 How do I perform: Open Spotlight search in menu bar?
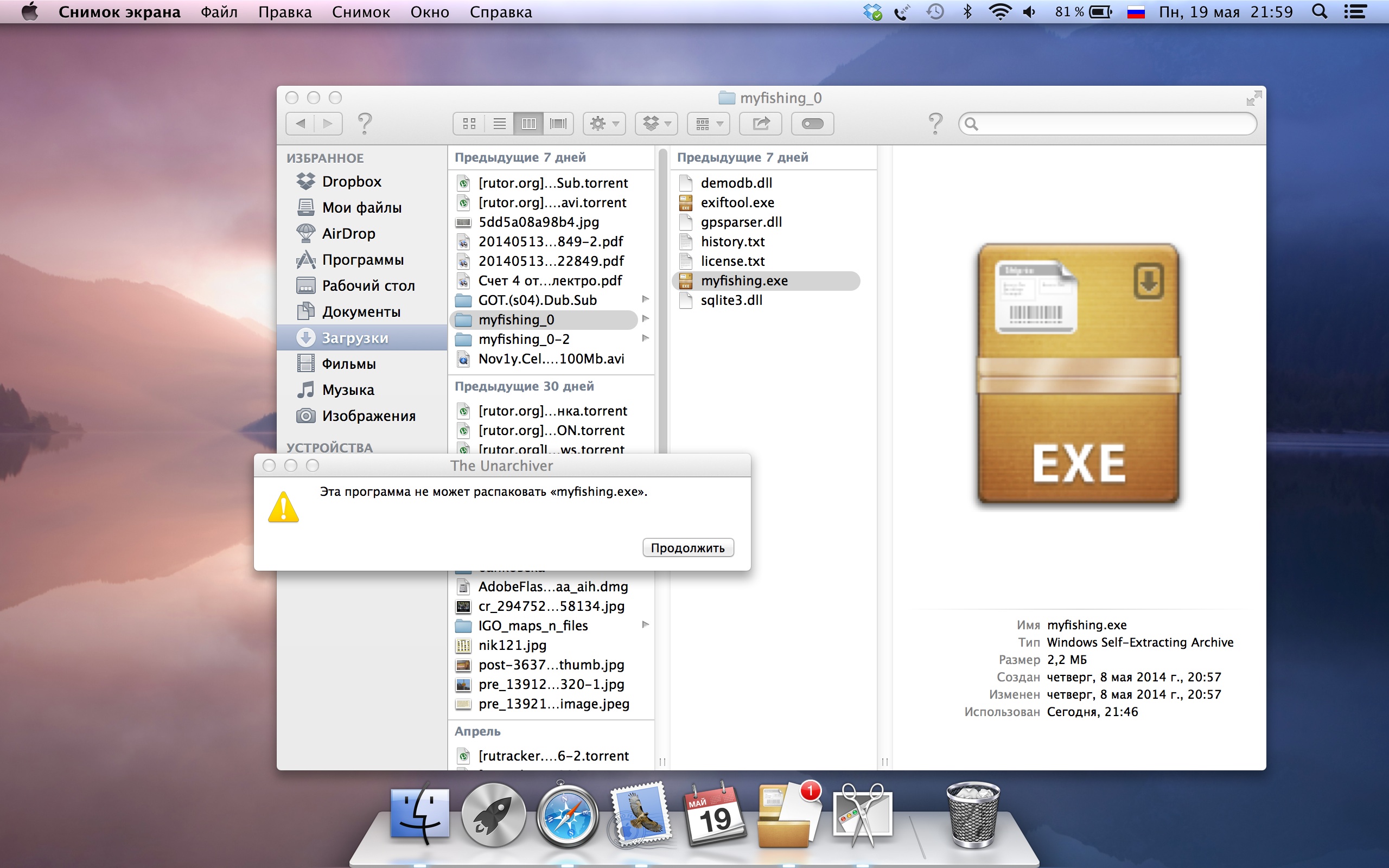(1320, 12)
